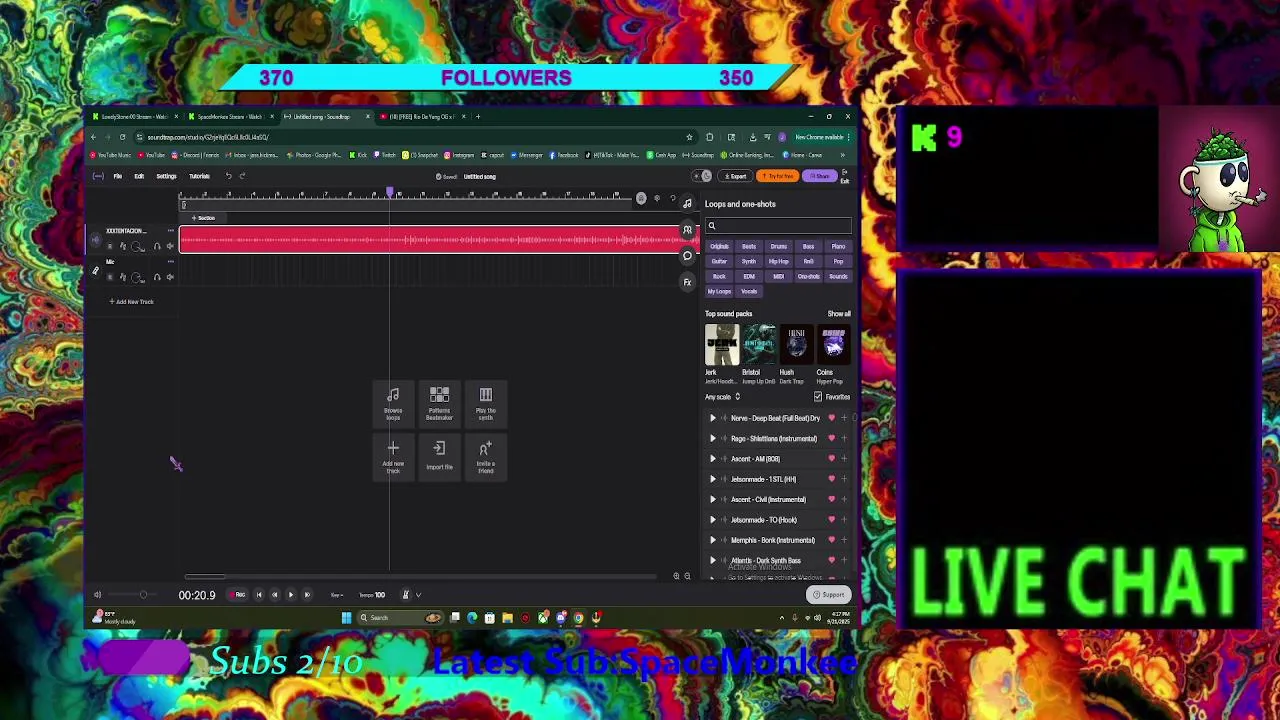
Task: Open the Jerk sound pack
Action: coord(722,345)
